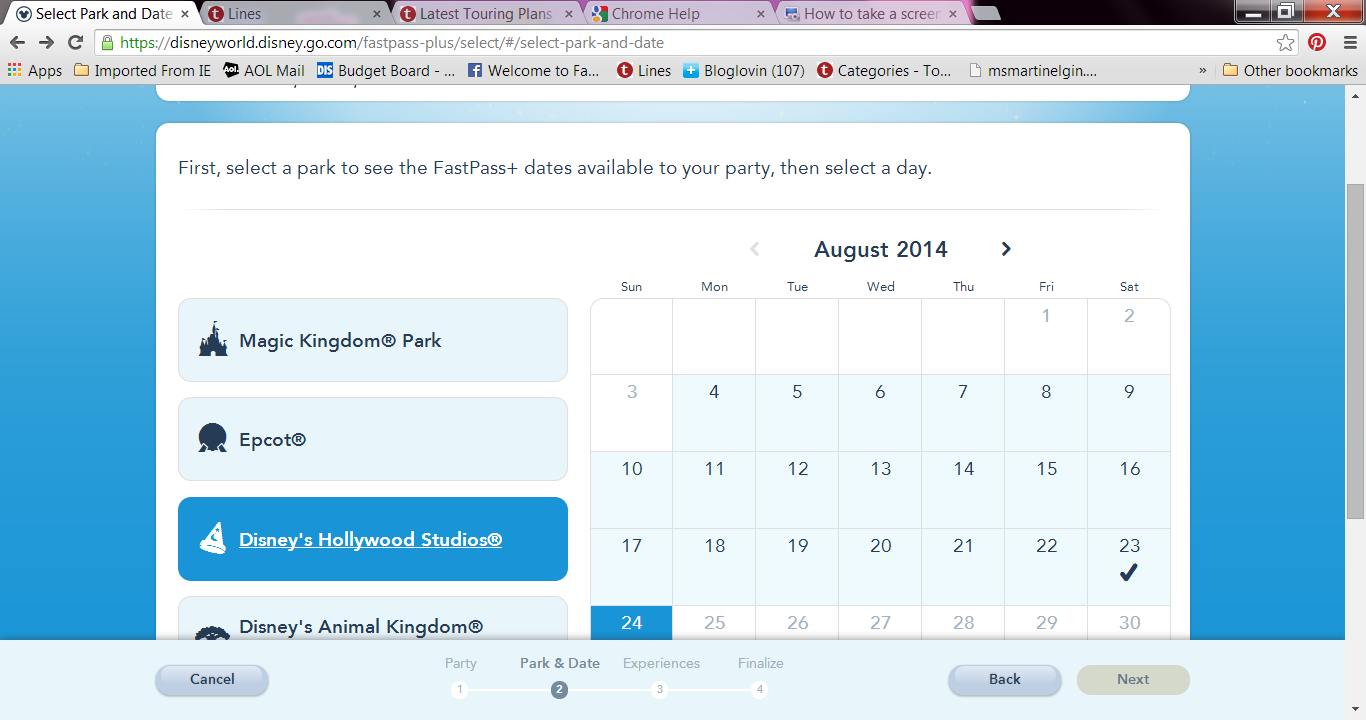Image resolution: width=1366 pixels, height=720 pixels.
Task: Click the Back button
Action: (1004, 679)
